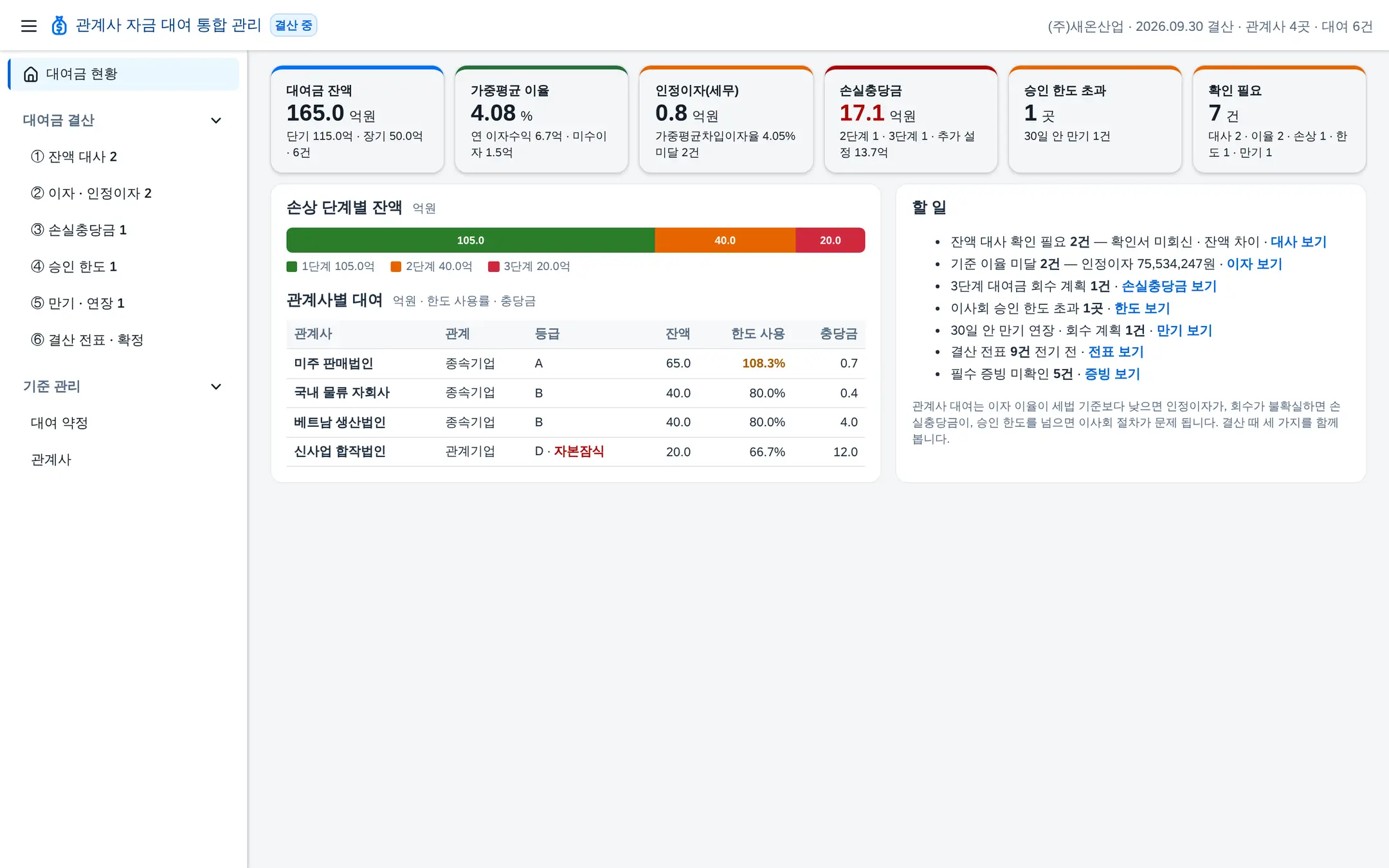This screenshot has width=1389, height=868.
Task: Click the 인정이자(세무) summary card
Action: pos(726,120)
